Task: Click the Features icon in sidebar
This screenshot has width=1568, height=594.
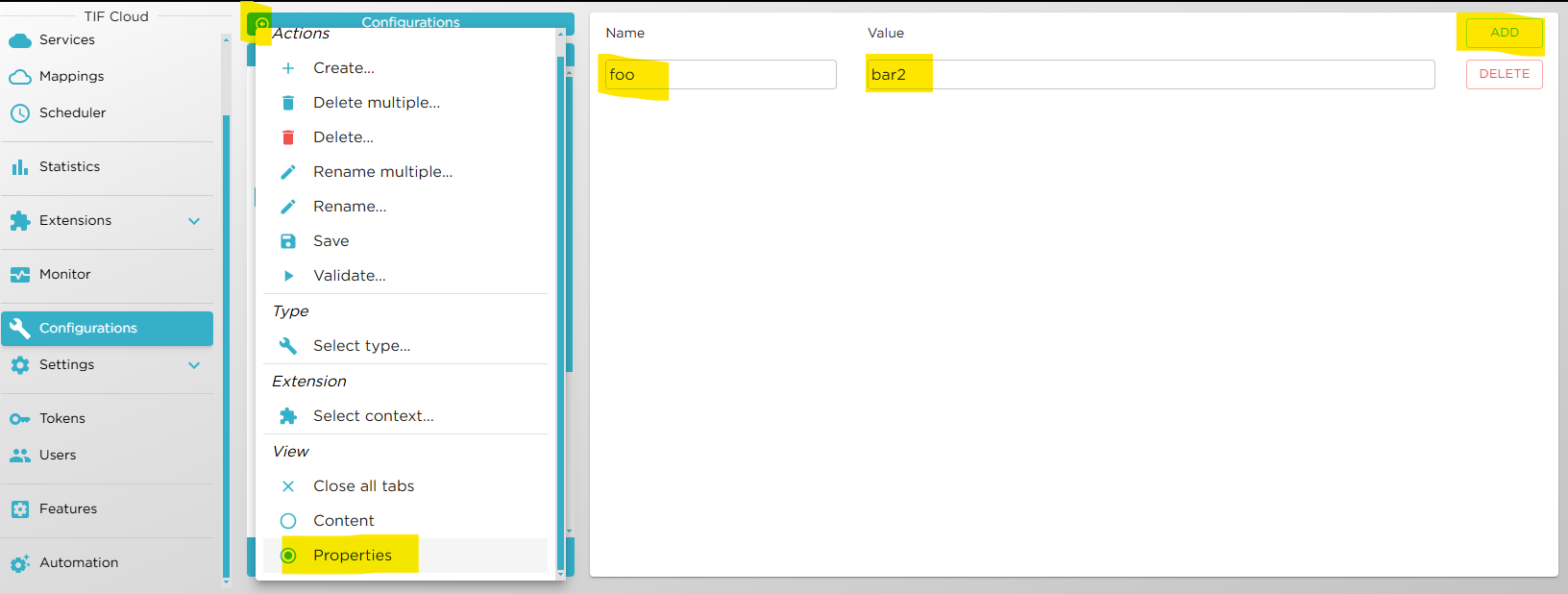Action: [x=20, y=509]
